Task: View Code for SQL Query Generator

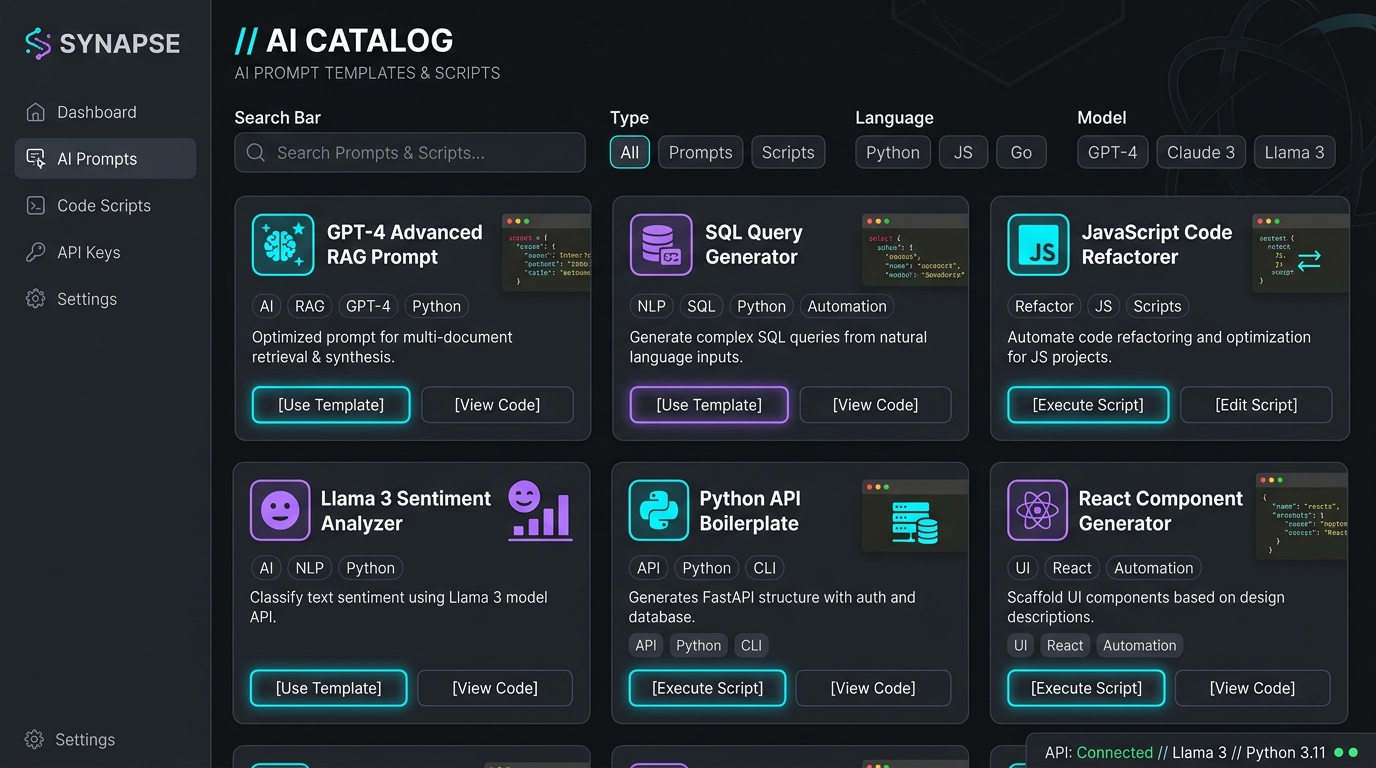Action: point(875,405)
